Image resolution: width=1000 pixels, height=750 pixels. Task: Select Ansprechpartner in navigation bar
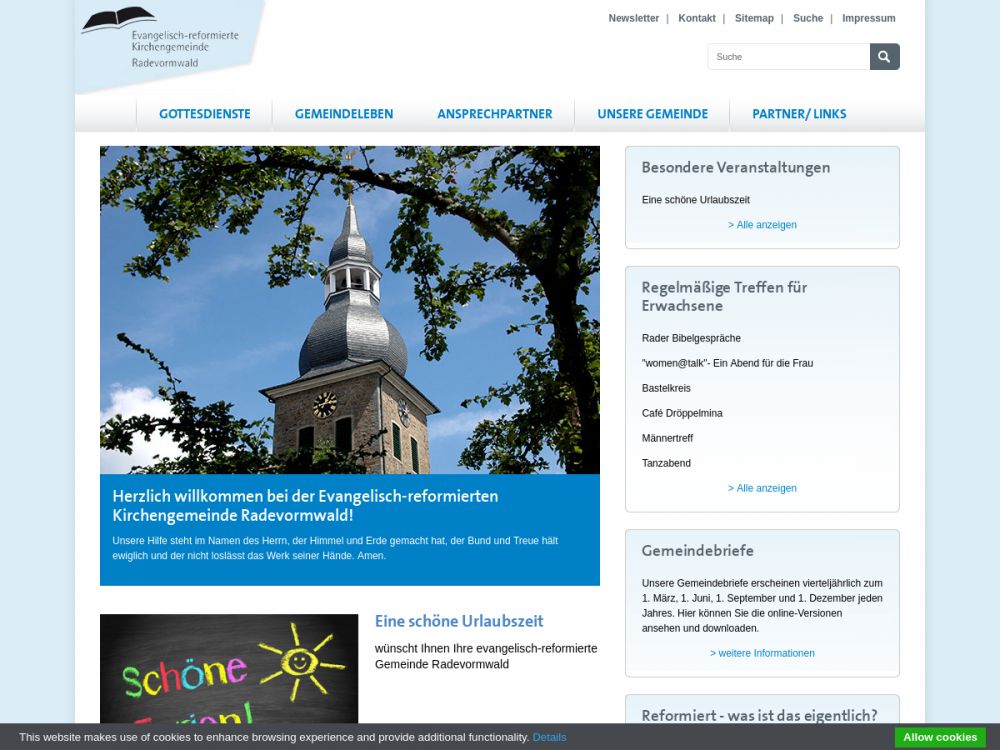point(494,114)
